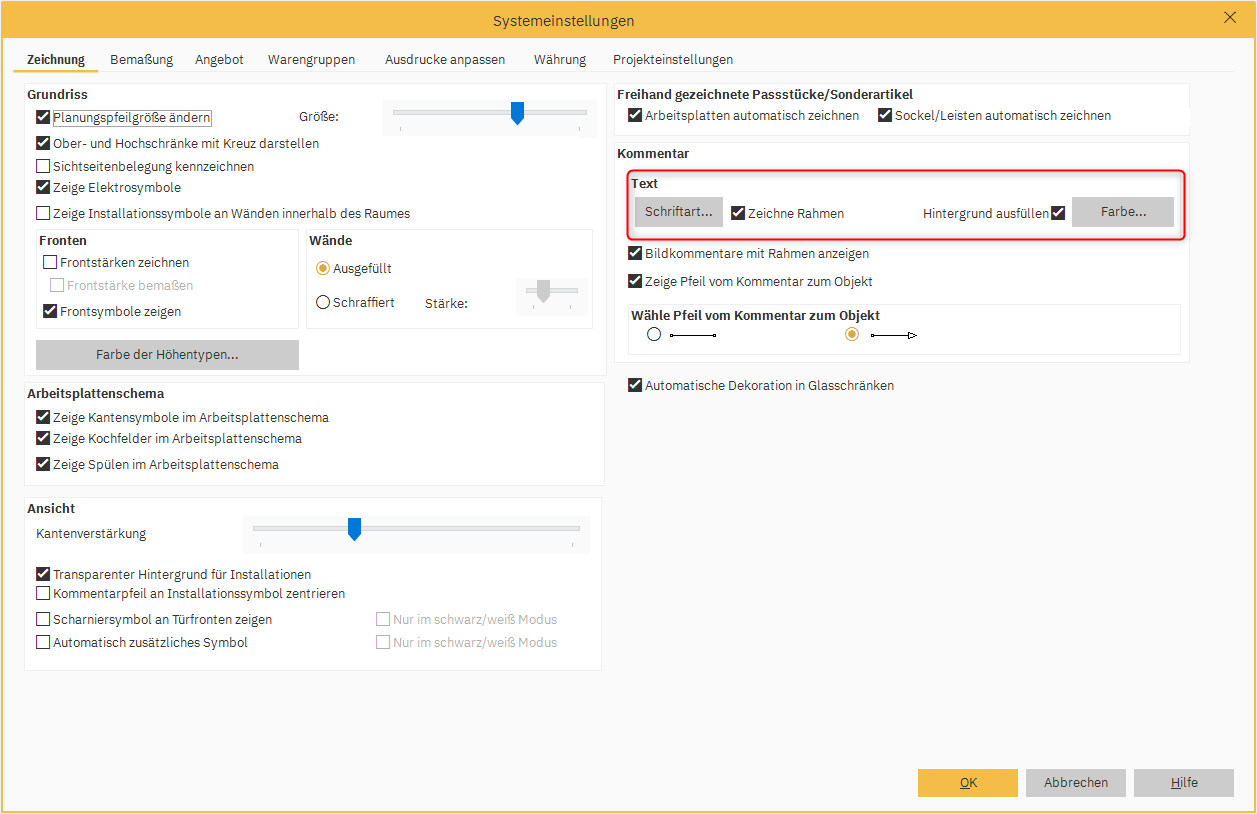This screenshot has width=1257, height=814.
Task: Close the Systemeinstellungen dialog
Action: tap(1230, 17)
